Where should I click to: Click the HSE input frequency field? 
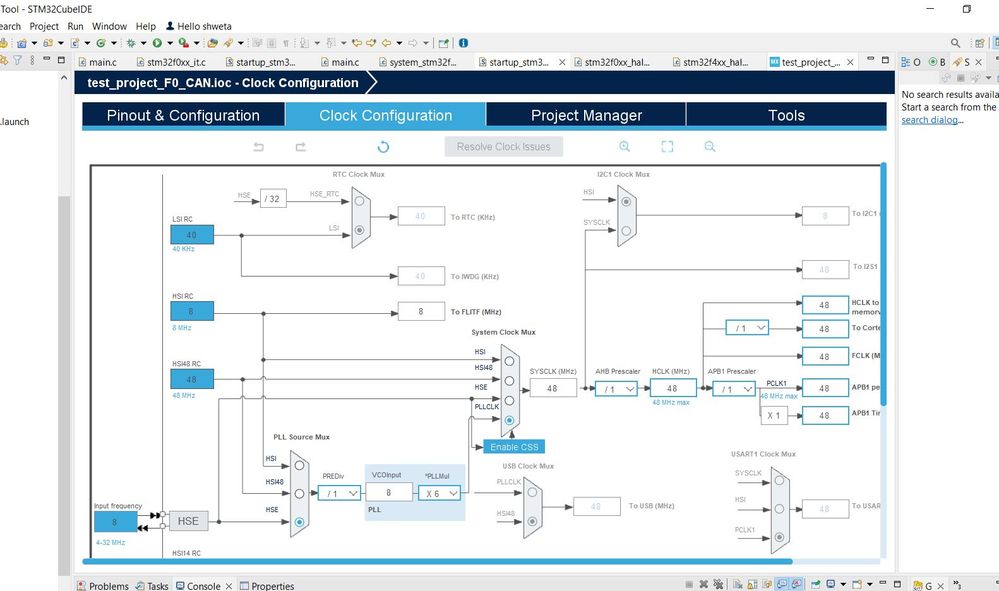tap(115, 522)
